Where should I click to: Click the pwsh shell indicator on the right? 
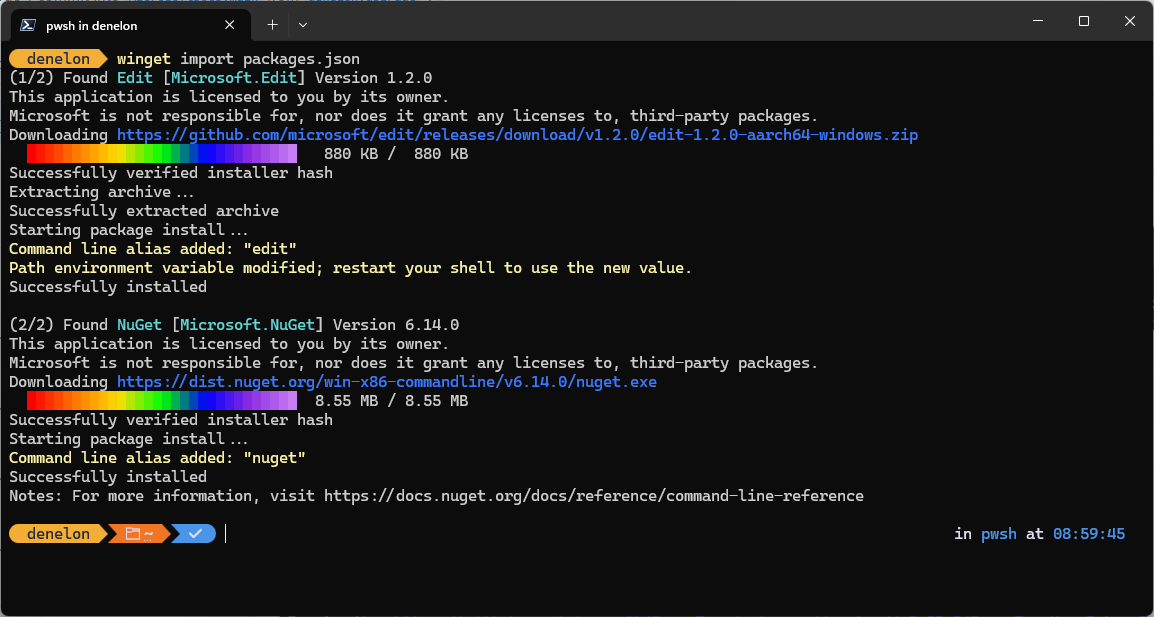[x=998, y=533]
